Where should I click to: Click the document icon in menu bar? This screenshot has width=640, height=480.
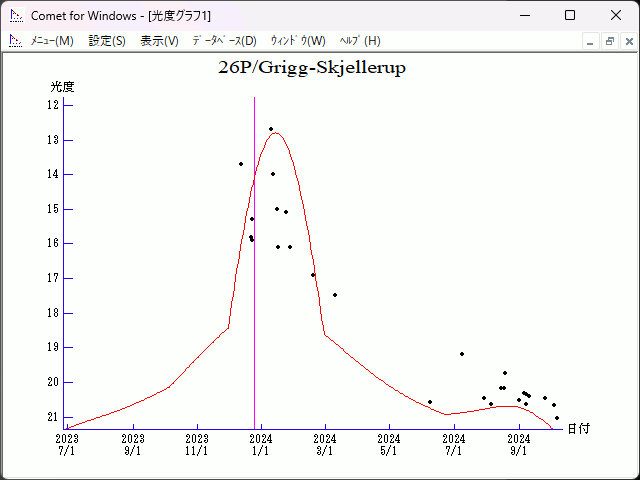pos(16,41)
